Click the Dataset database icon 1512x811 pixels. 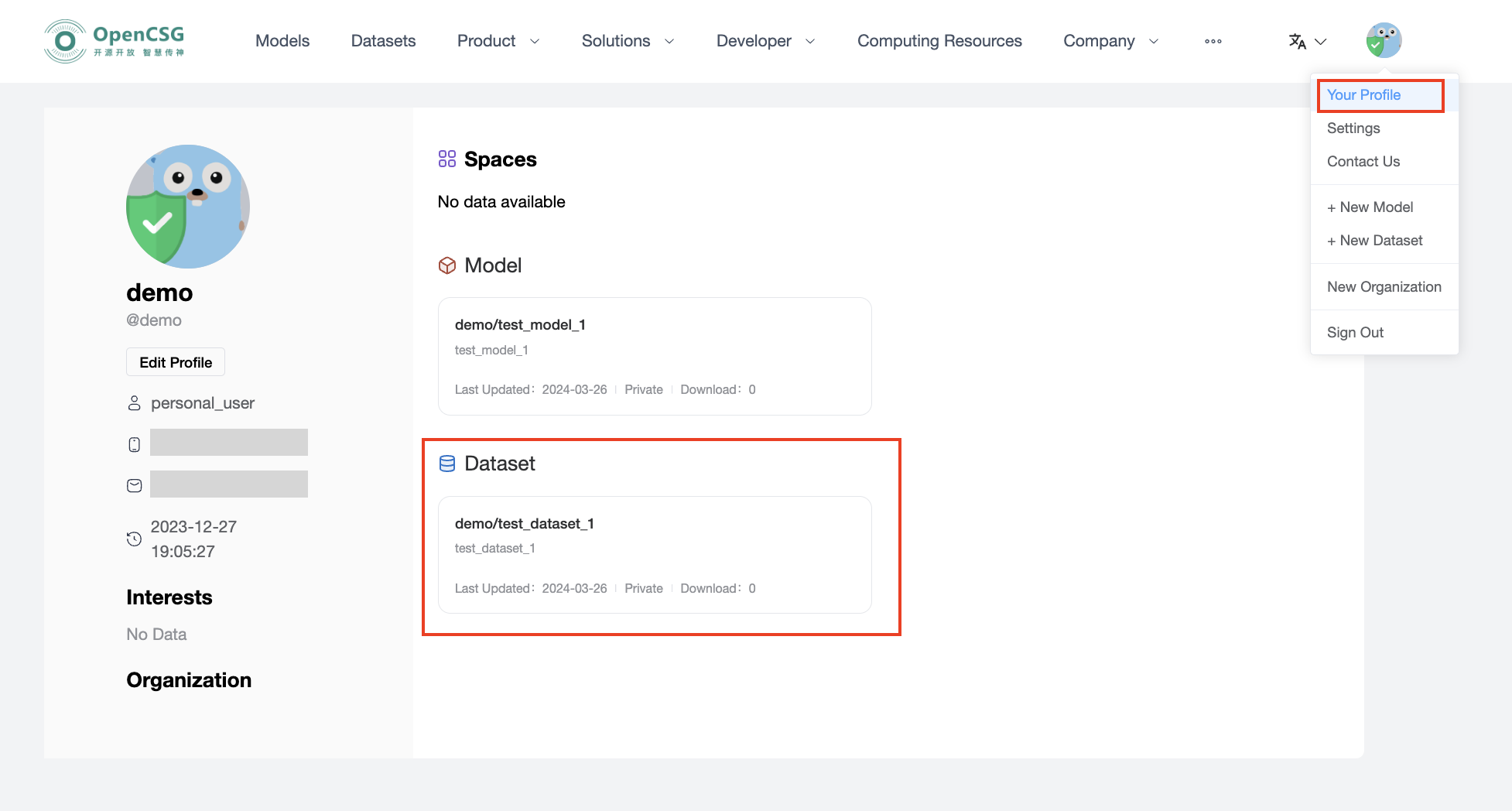[447, 464]
